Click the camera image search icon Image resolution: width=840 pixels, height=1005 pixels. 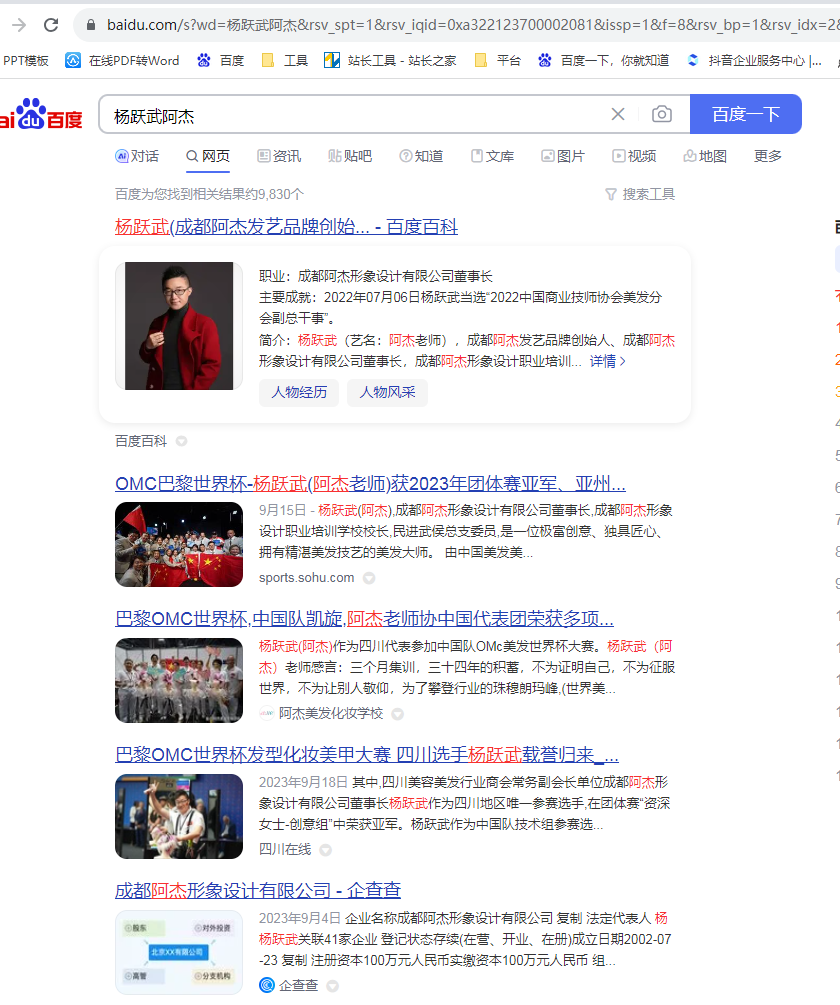tap(661, 114)
